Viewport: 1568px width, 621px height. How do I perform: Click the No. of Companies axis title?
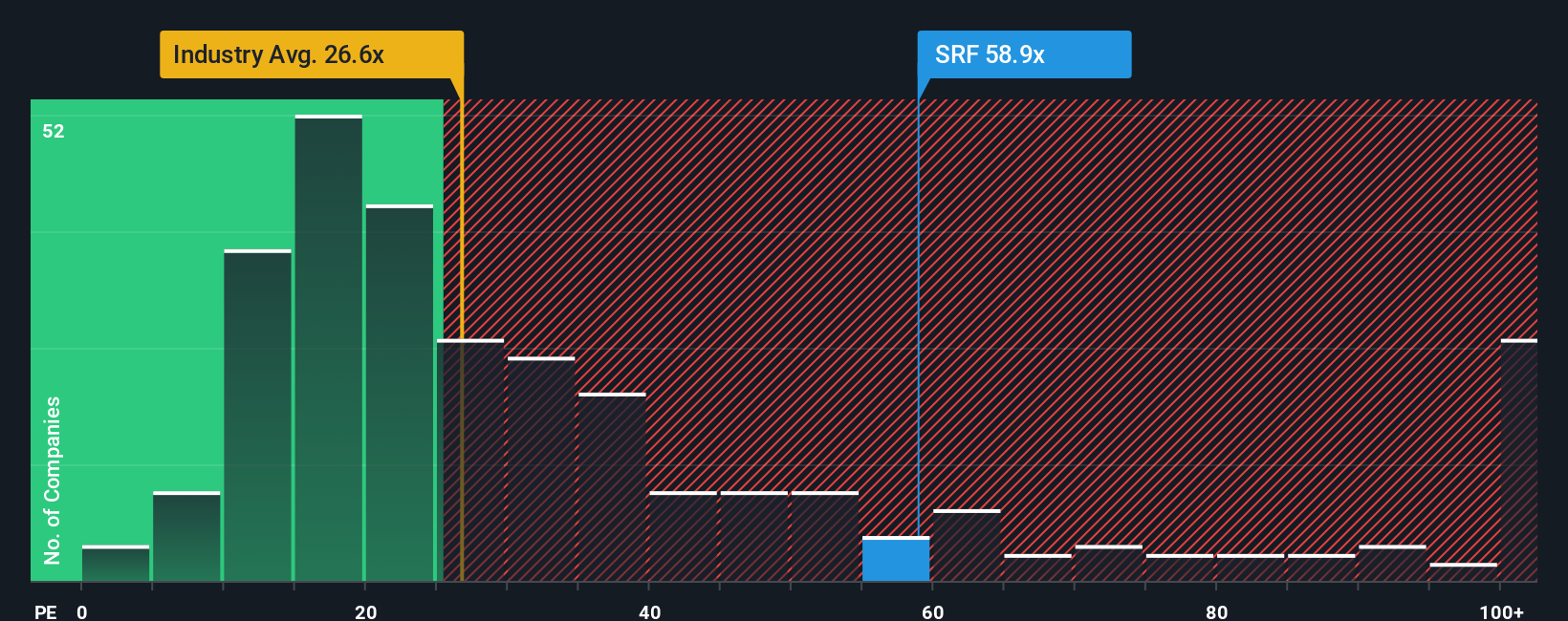click(53, 480)
